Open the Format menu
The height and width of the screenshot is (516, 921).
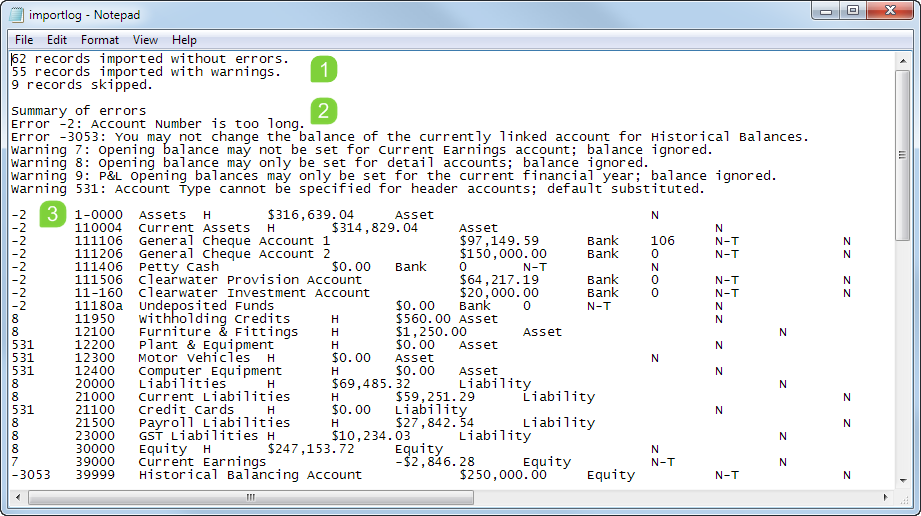100,40
